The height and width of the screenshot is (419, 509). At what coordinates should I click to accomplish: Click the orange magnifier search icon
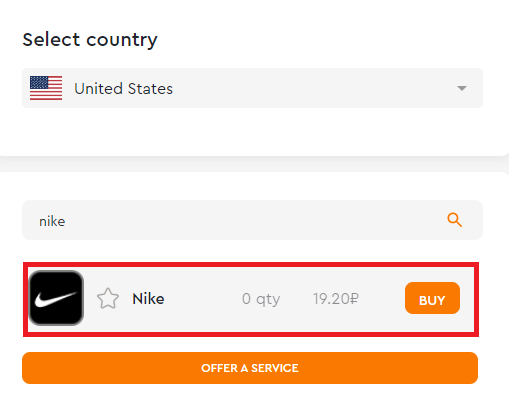[454, 220]
